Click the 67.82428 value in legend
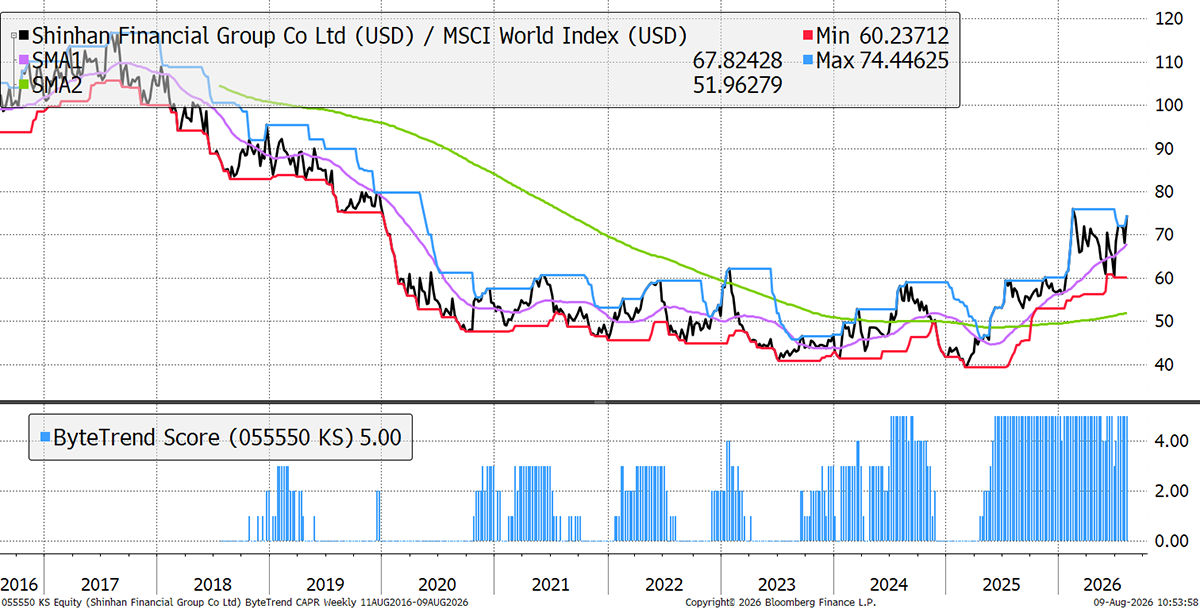This screenshot has height=609, width=1200. tap(737, 61)
